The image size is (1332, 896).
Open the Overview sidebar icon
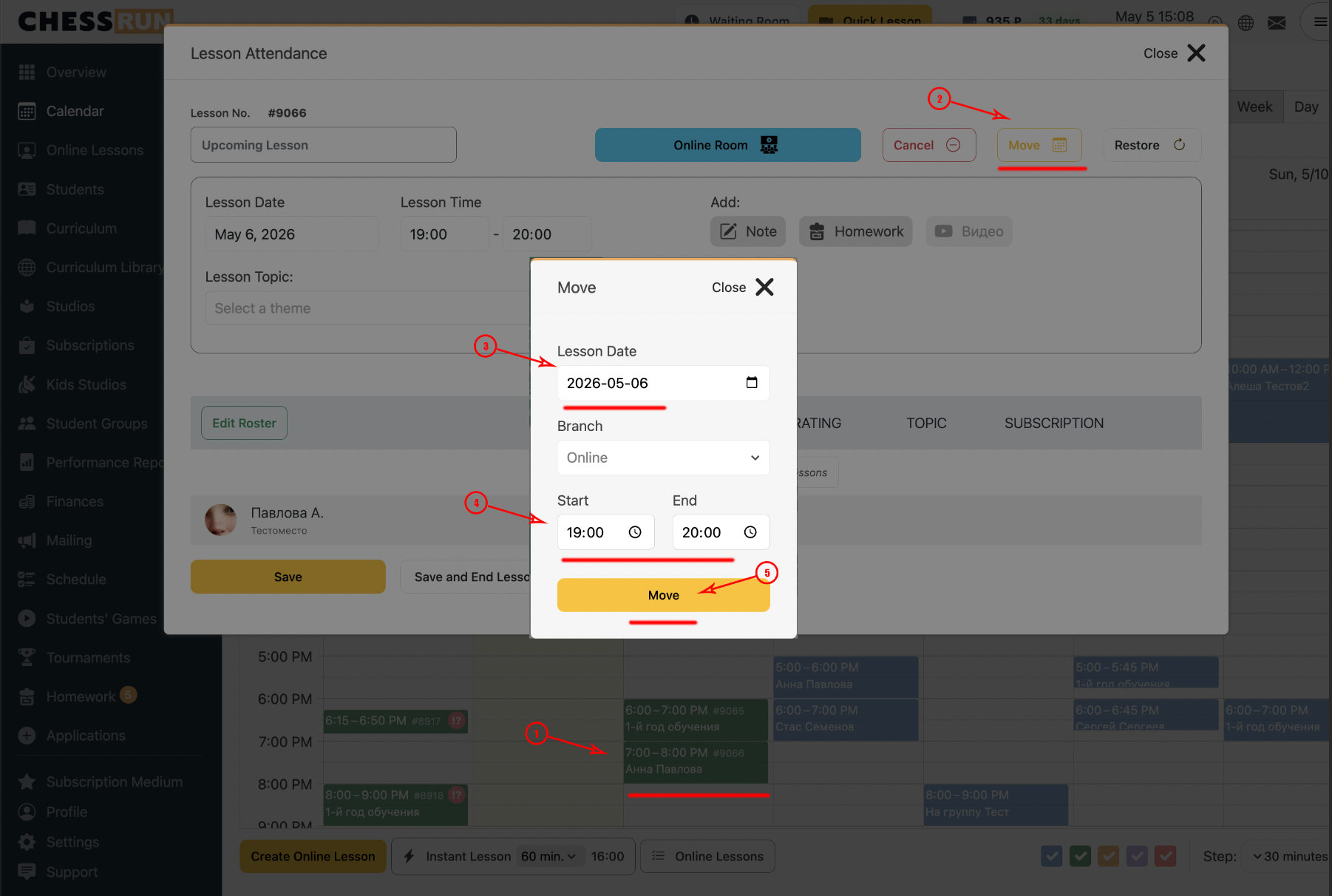click(27, 72)
